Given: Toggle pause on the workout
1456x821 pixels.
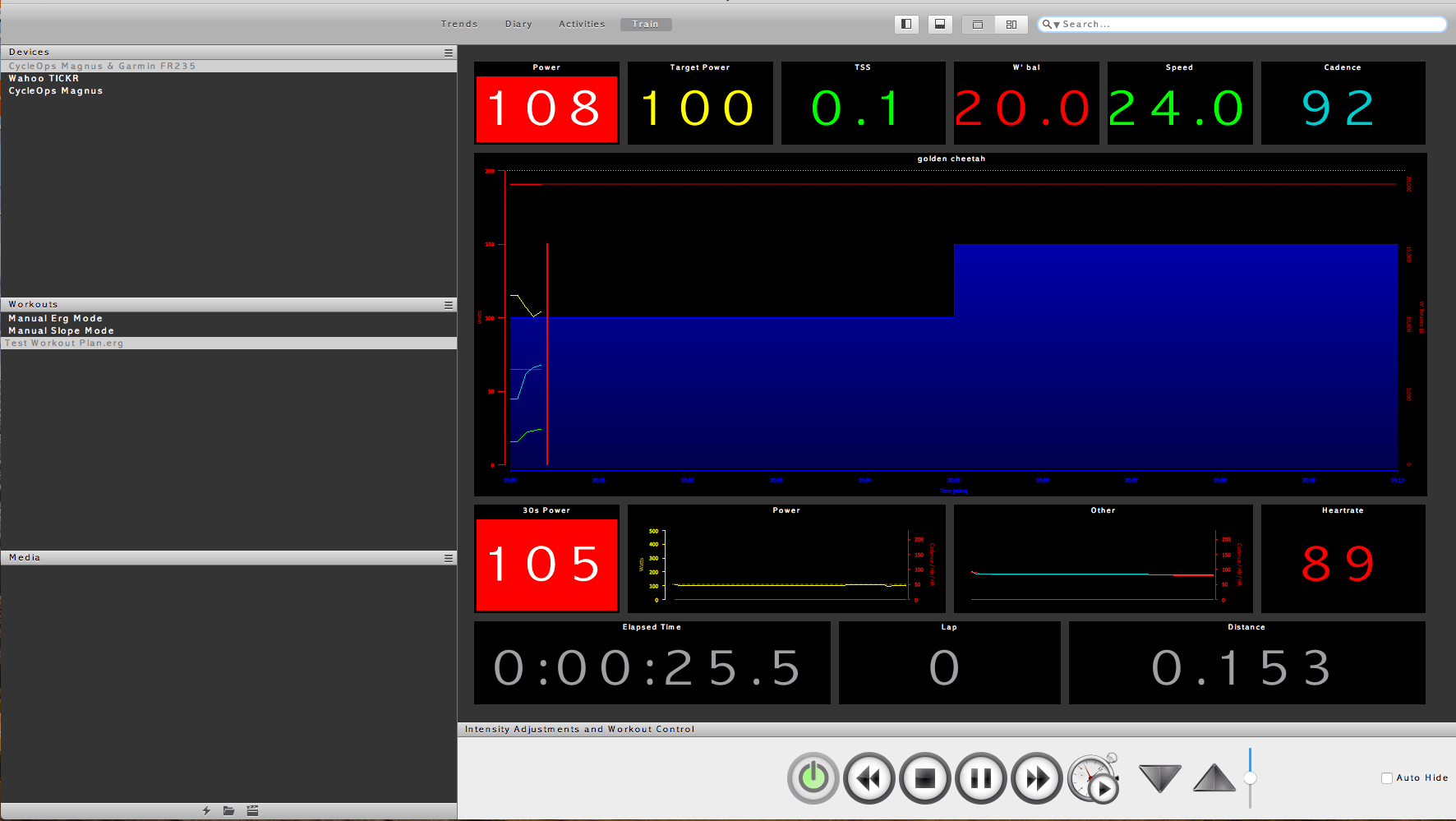Looking at the screenshot, I should (x=980, y=777).
